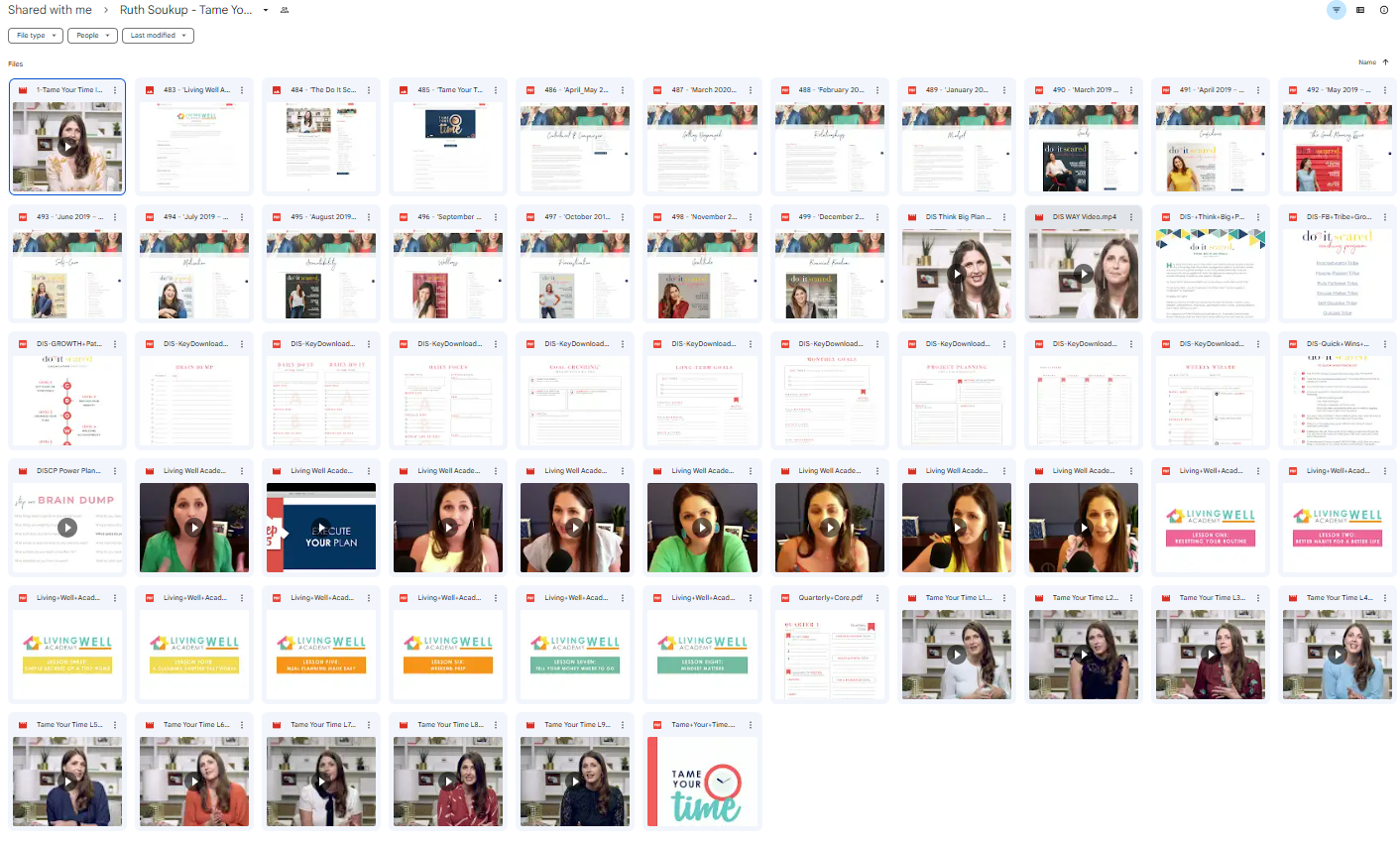Open the Quarterly+Core.pdf thumbnail
The image size is (1400, 847).
click(829, 655)
